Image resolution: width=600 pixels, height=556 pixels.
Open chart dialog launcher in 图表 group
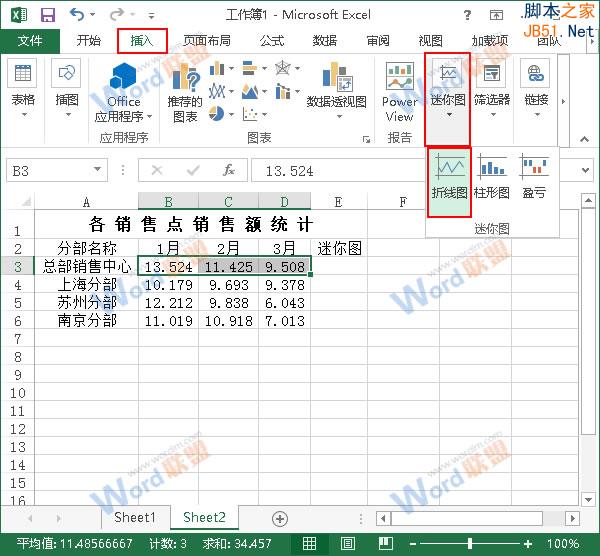pyautogui.click(x=366, y=140)
